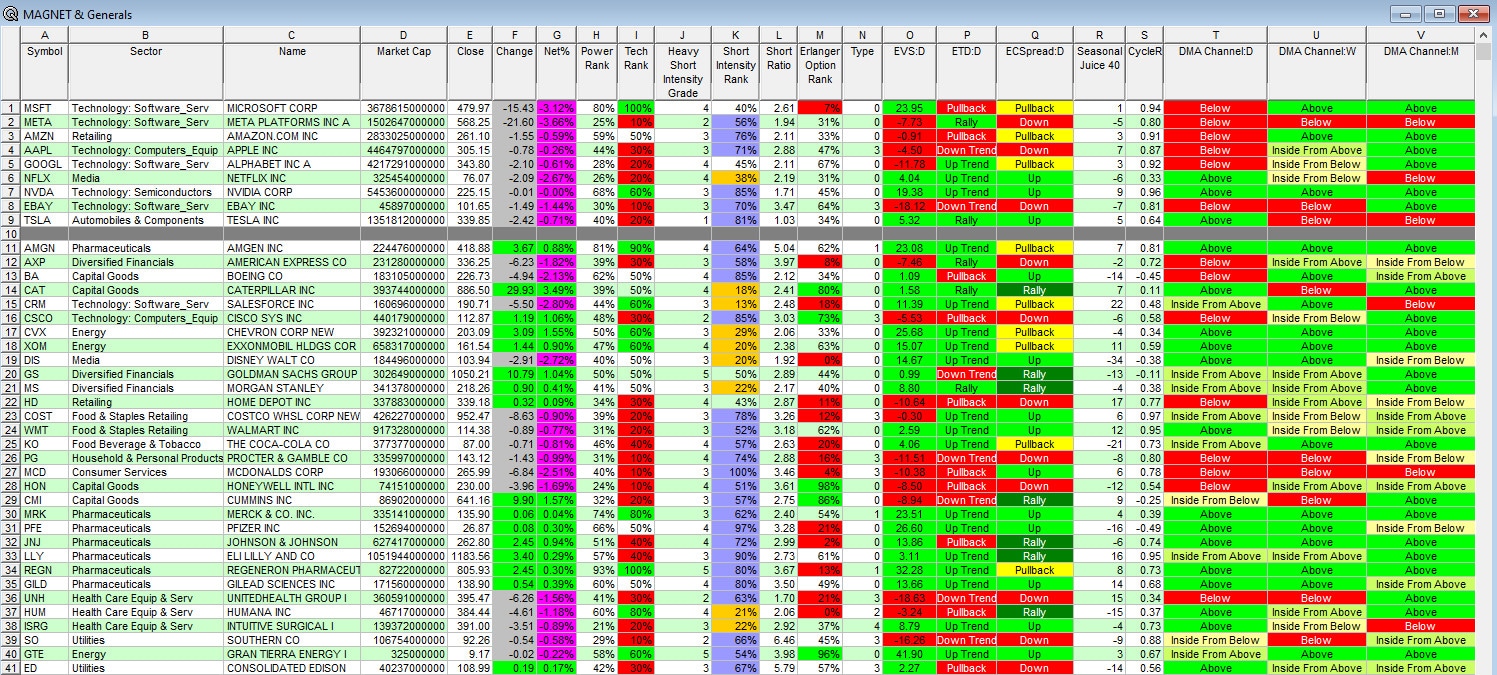Viewport: 1497px width, 675px height.
Task: Click Consumer Services sector cell
Action: (146, 471)
